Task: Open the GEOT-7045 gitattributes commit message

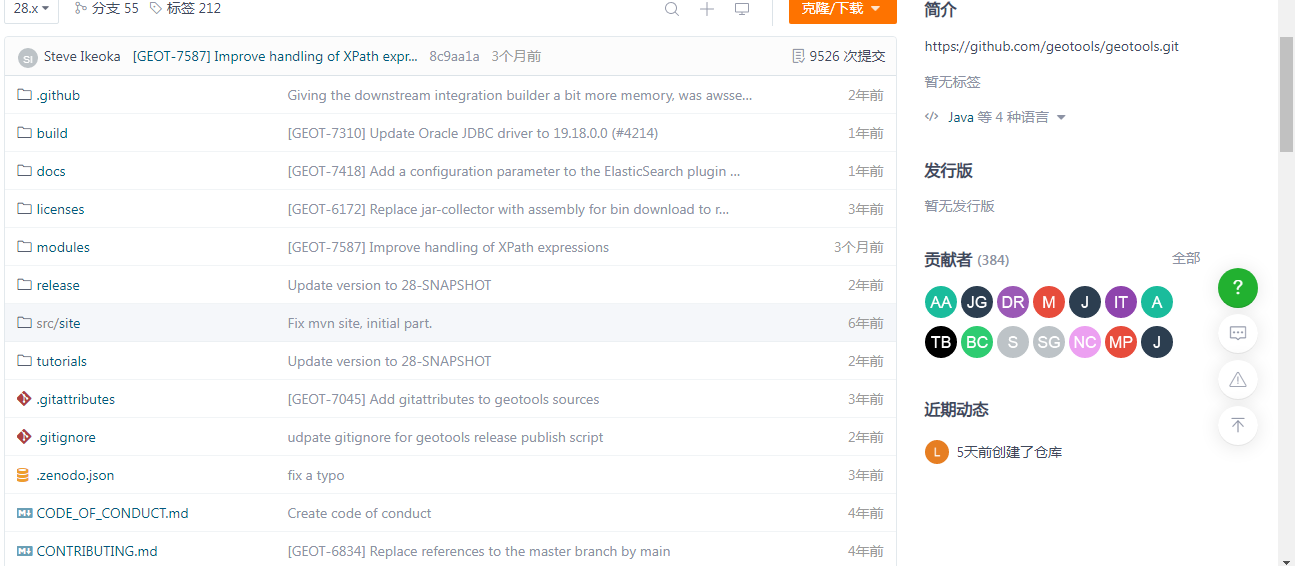Action: [444, 399]
